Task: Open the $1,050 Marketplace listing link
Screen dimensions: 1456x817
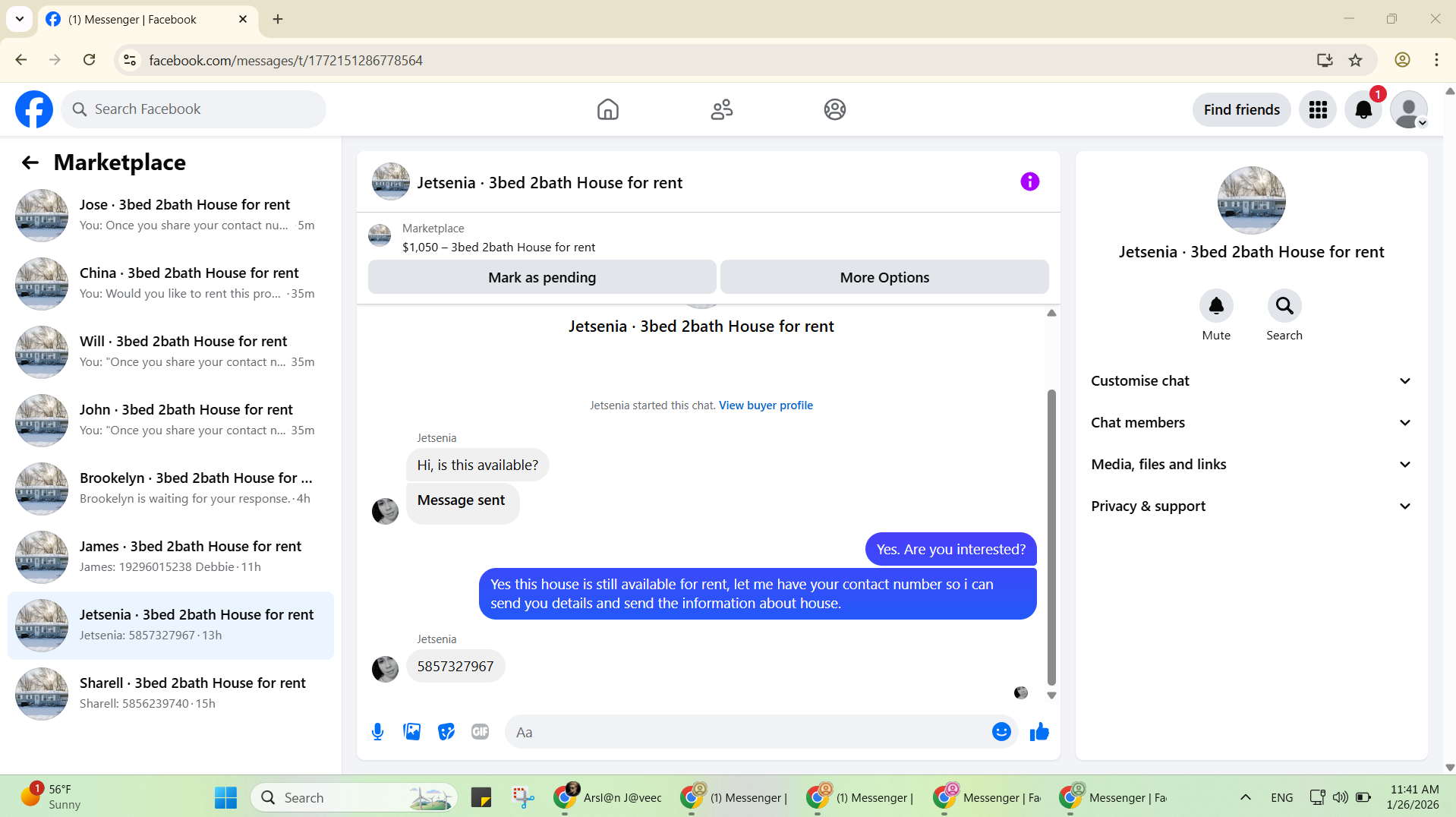Action: coord(499,248)
